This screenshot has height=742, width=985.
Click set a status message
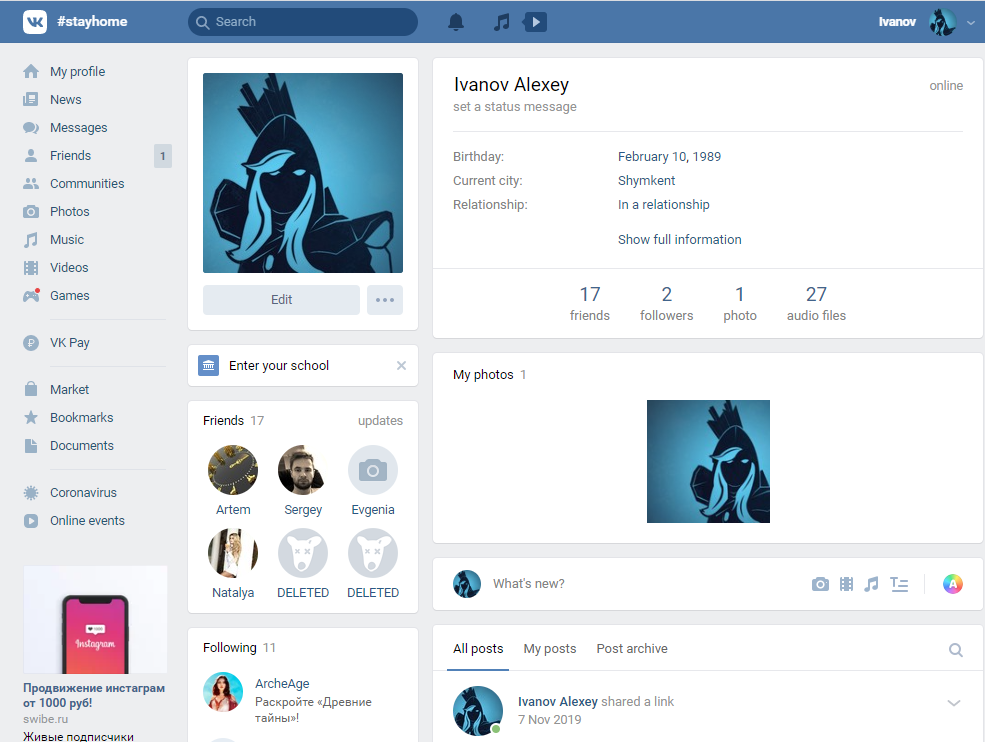pyautogui.click(x=514, y=106)
